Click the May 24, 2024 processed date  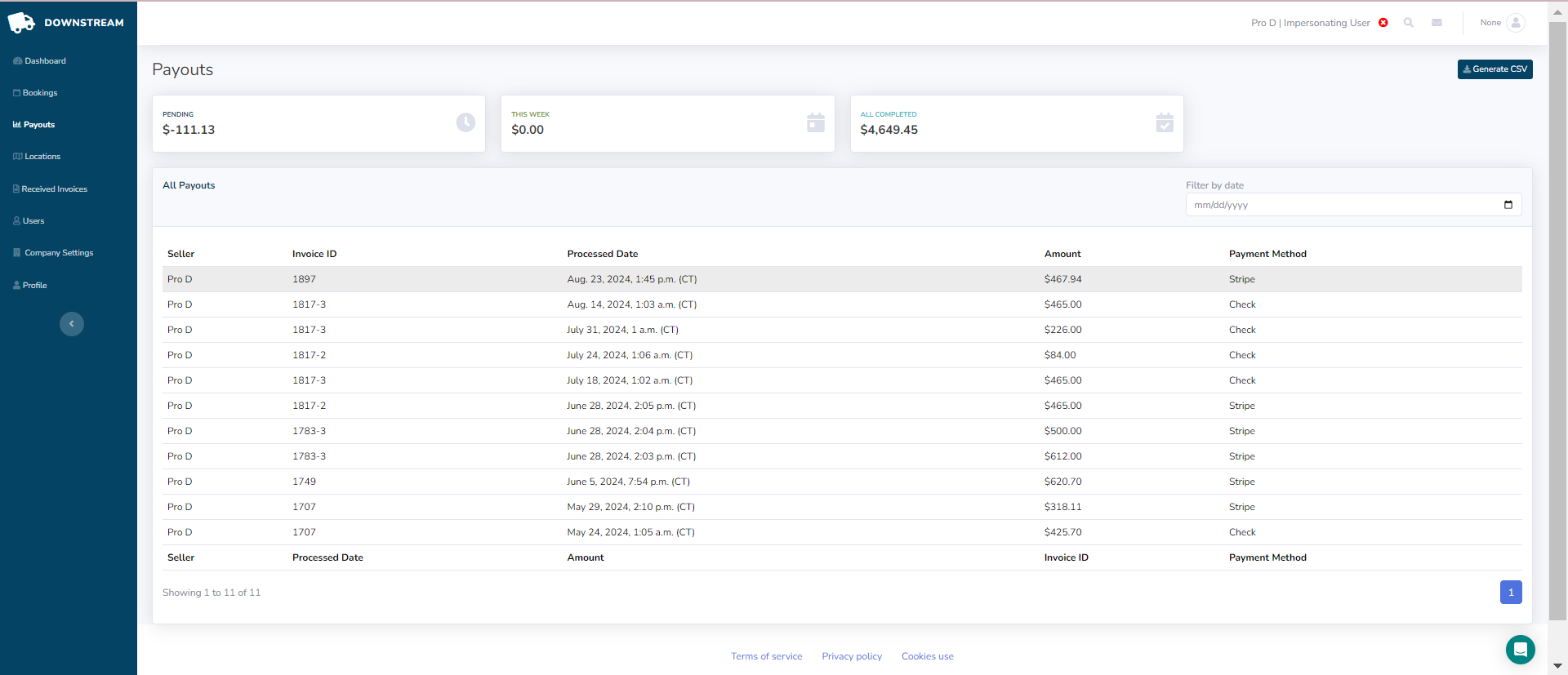click(630, 532)
